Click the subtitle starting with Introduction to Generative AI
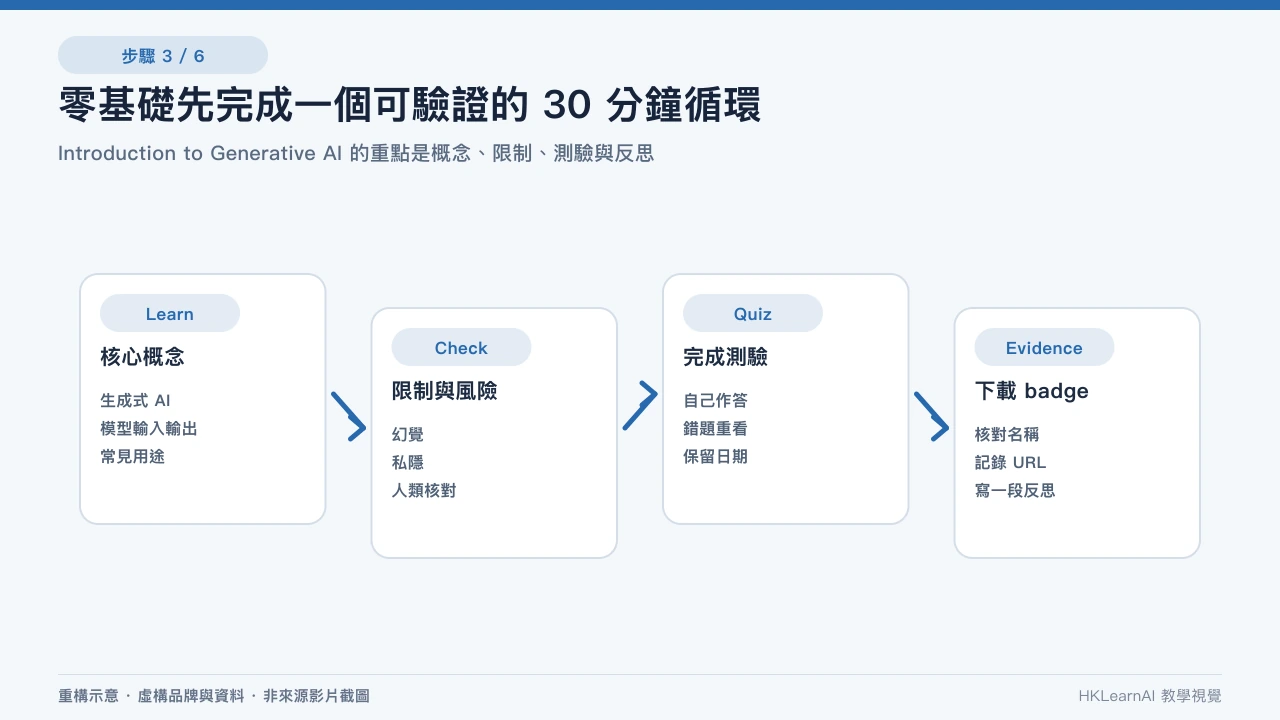 356,153
